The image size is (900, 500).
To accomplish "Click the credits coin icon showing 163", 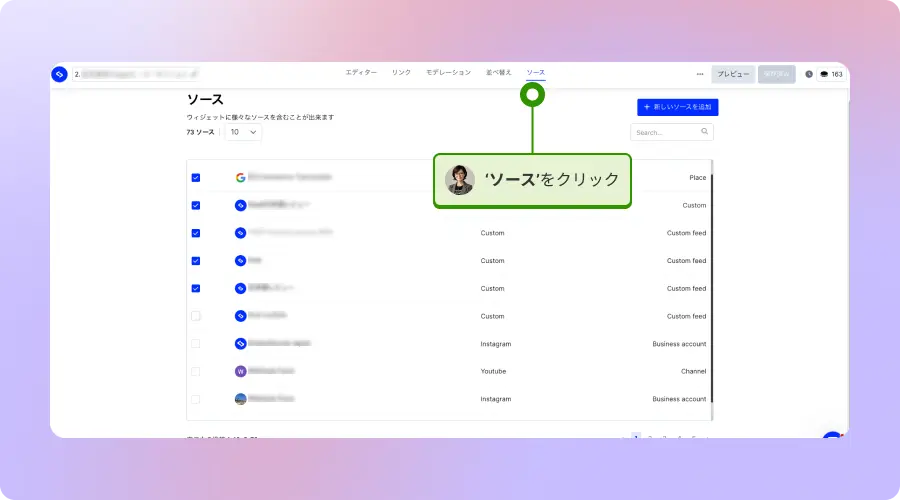I will coord(824,74).
